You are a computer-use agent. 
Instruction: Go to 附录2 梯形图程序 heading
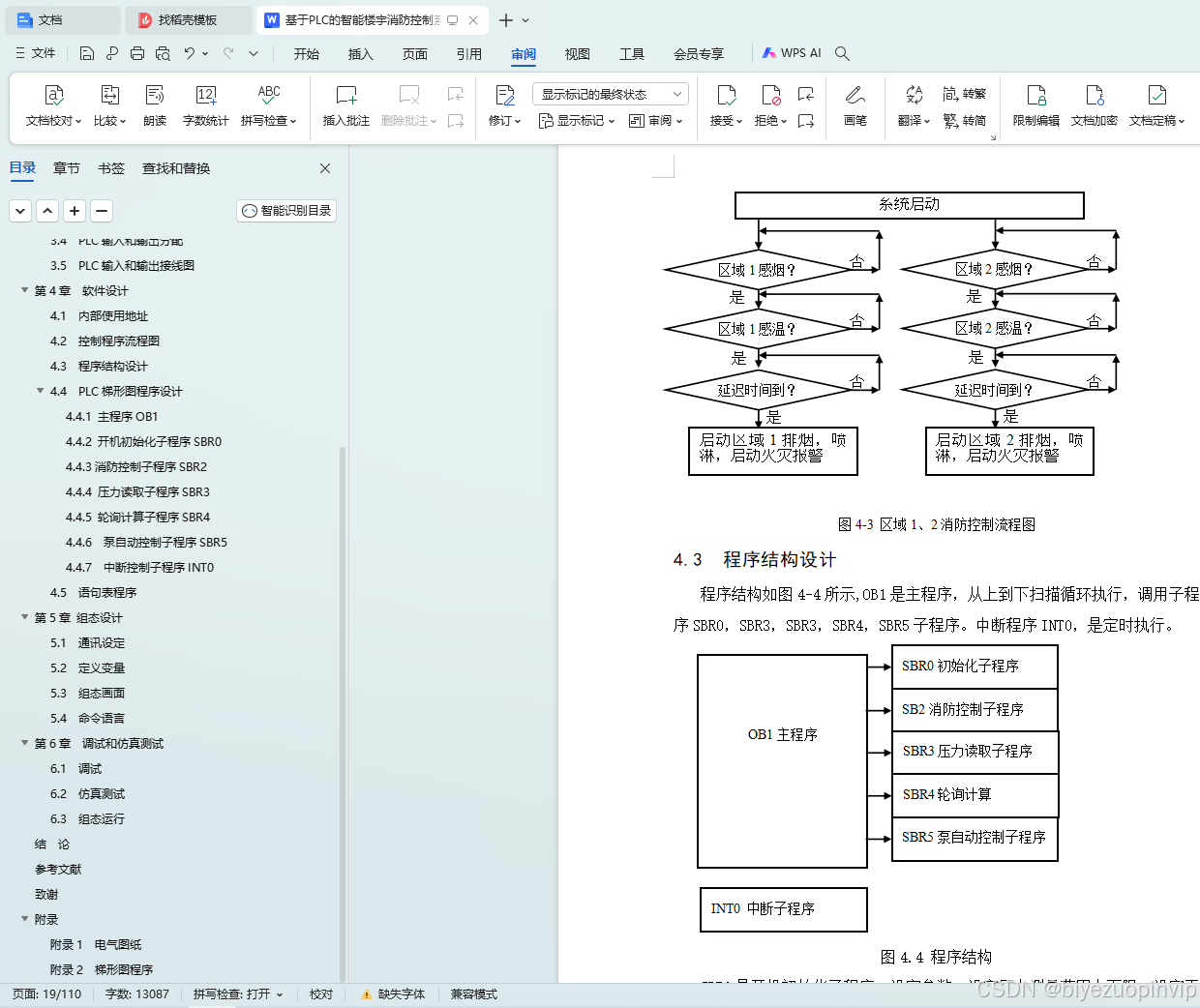pyautogui.click(x=102, y=969)
